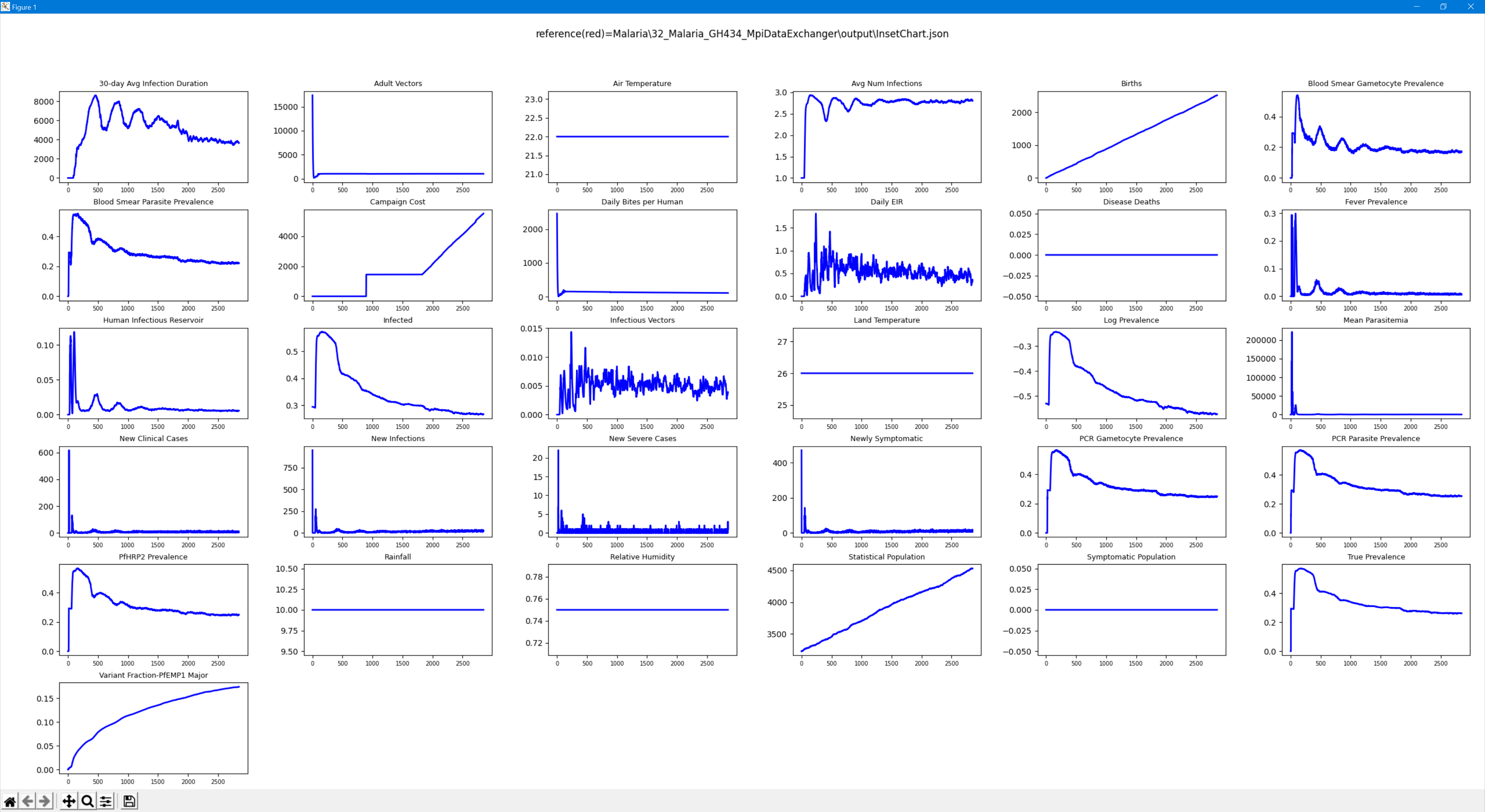Click the Births chart area
Screen dimensions: 1485x812
(x=1131, y=136)
